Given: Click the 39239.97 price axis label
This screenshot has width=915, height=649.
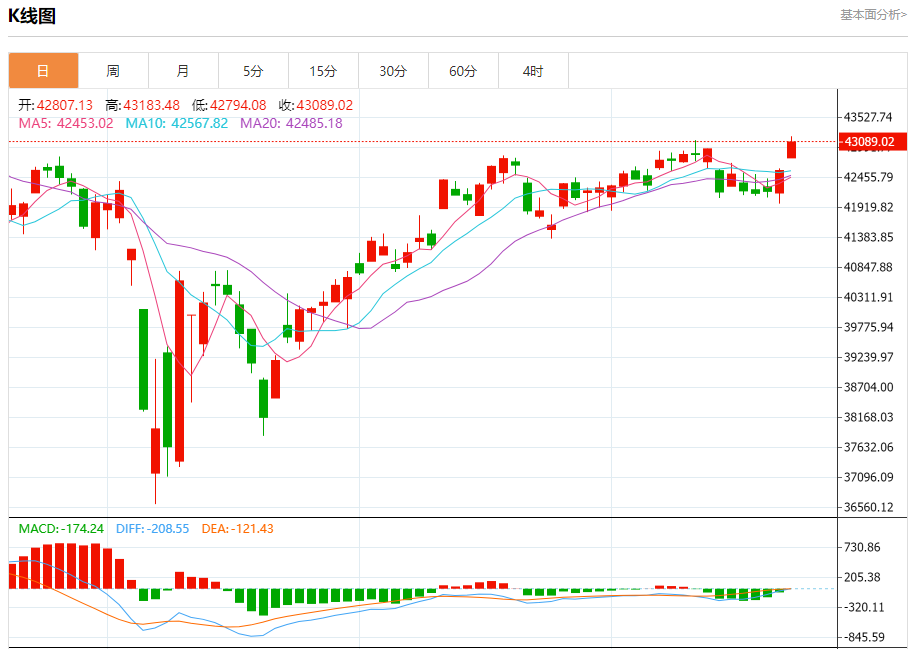Looking at the screenshot, I should pos(868,357).
